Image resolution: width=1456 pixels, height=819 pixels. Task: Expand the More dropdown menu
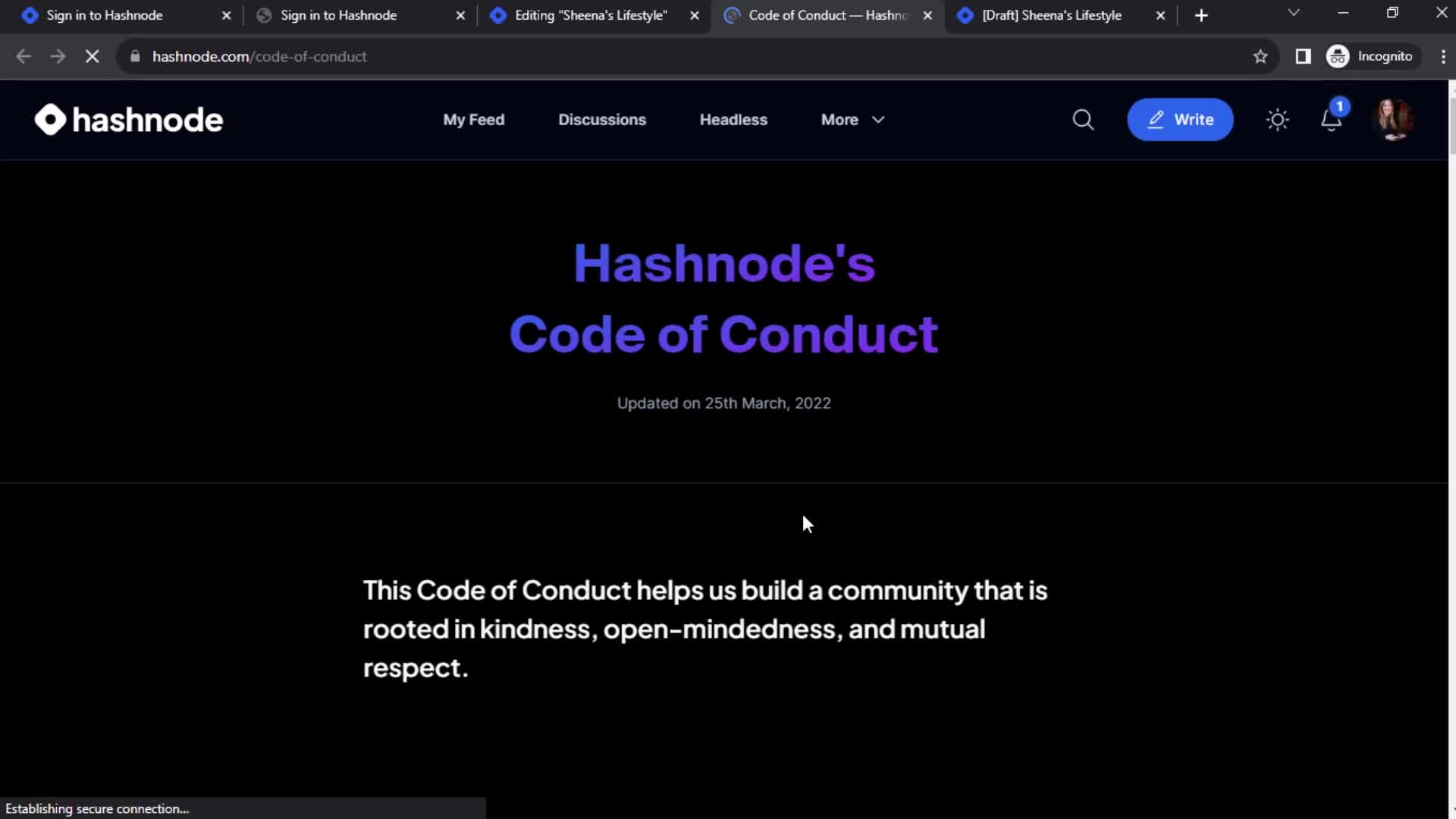(x=852, y=119)
